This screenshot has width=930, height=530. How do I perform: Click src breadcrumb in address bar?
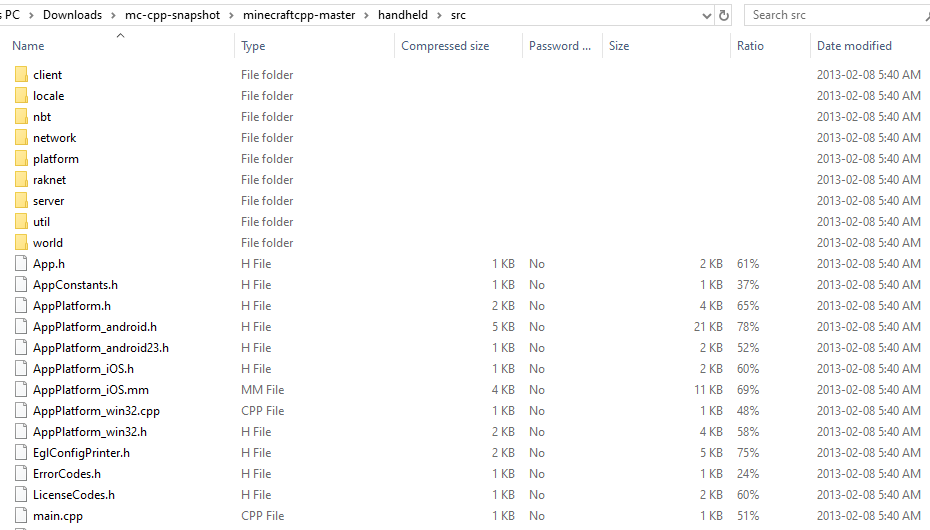[458, 15]
